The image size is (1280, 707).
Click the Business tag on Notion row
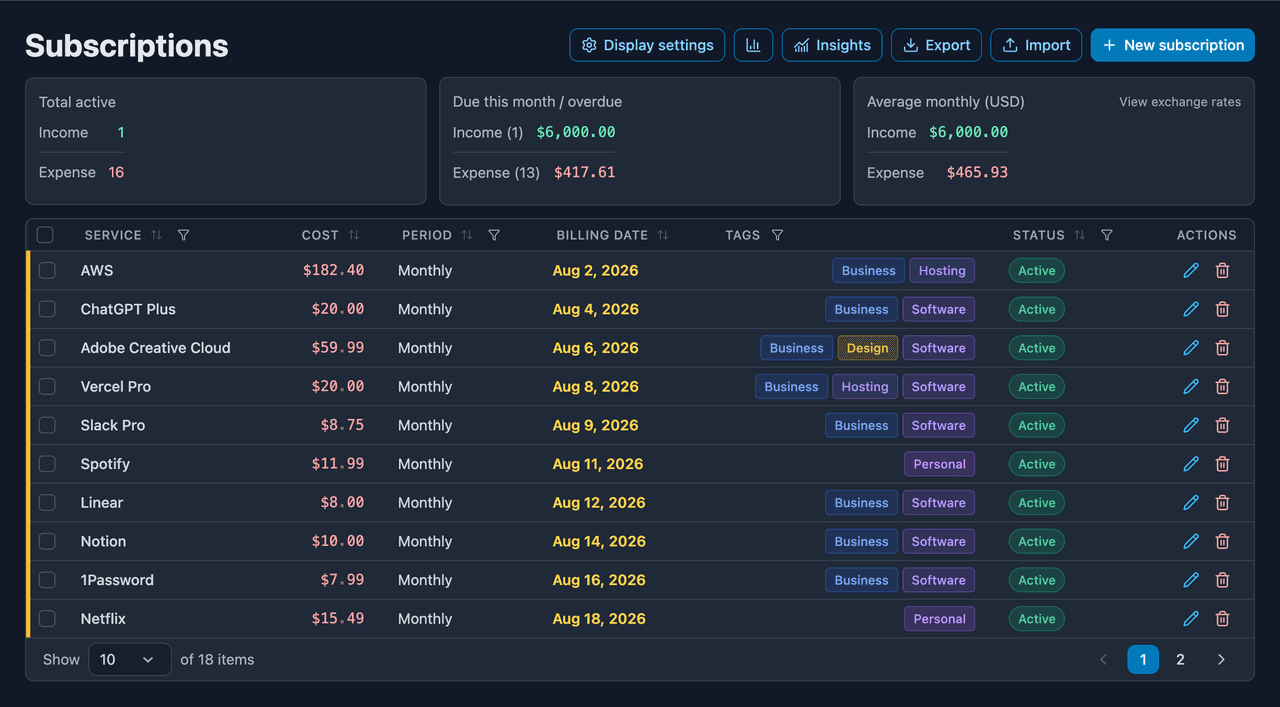[862, 541]
